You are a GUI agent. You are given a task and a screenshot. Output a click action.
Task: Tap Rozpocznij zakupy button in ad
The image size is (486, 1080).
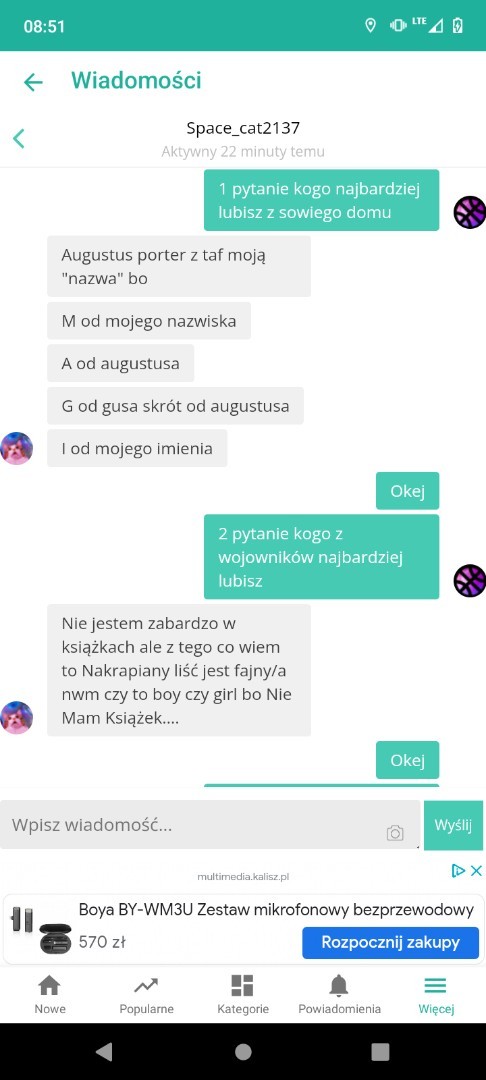pyautogui.click(x=390, y=942)
